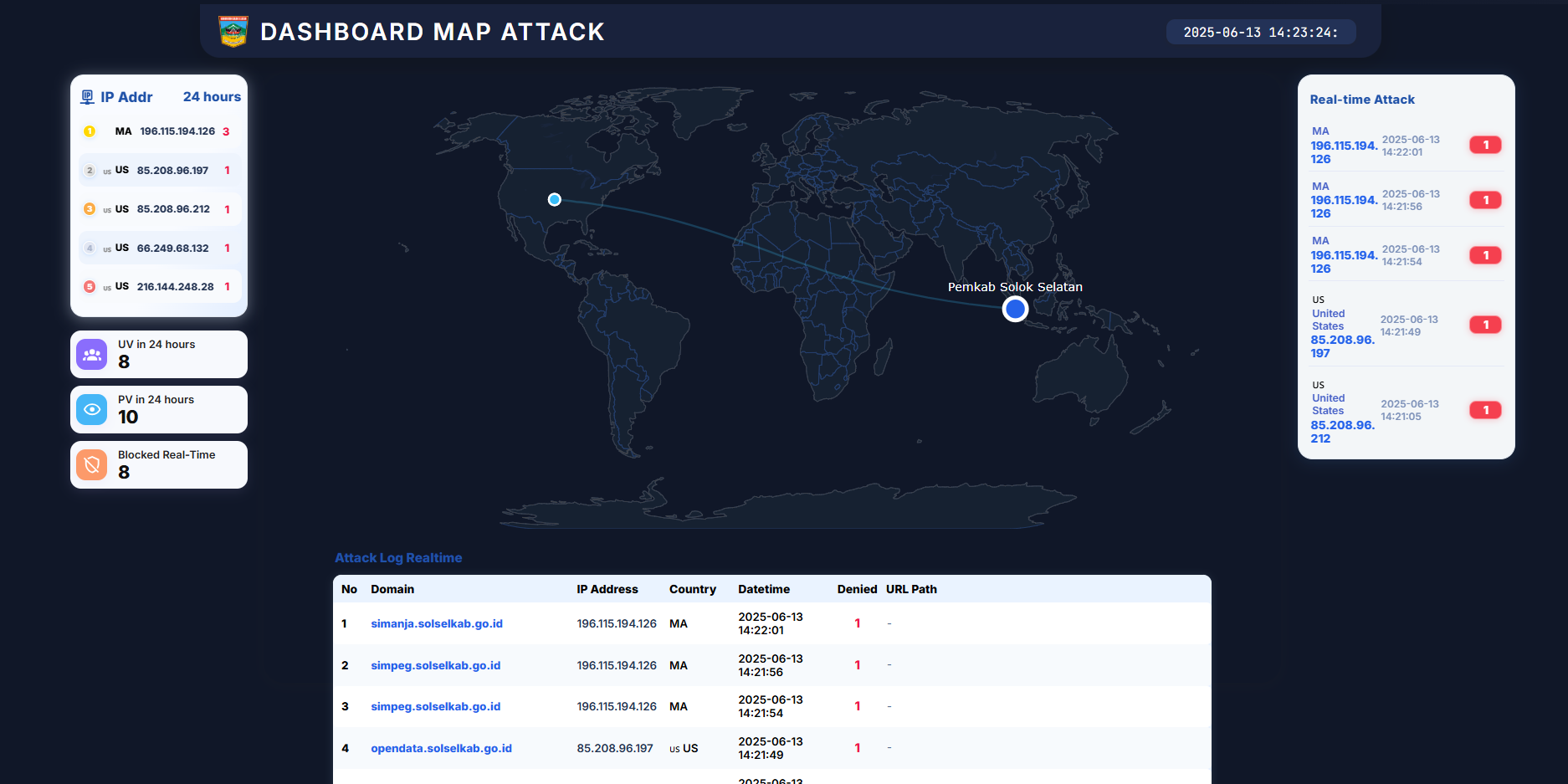Click the attack source marker on North America
Viewport: 1568px width, 784px height.
[554, 199]
